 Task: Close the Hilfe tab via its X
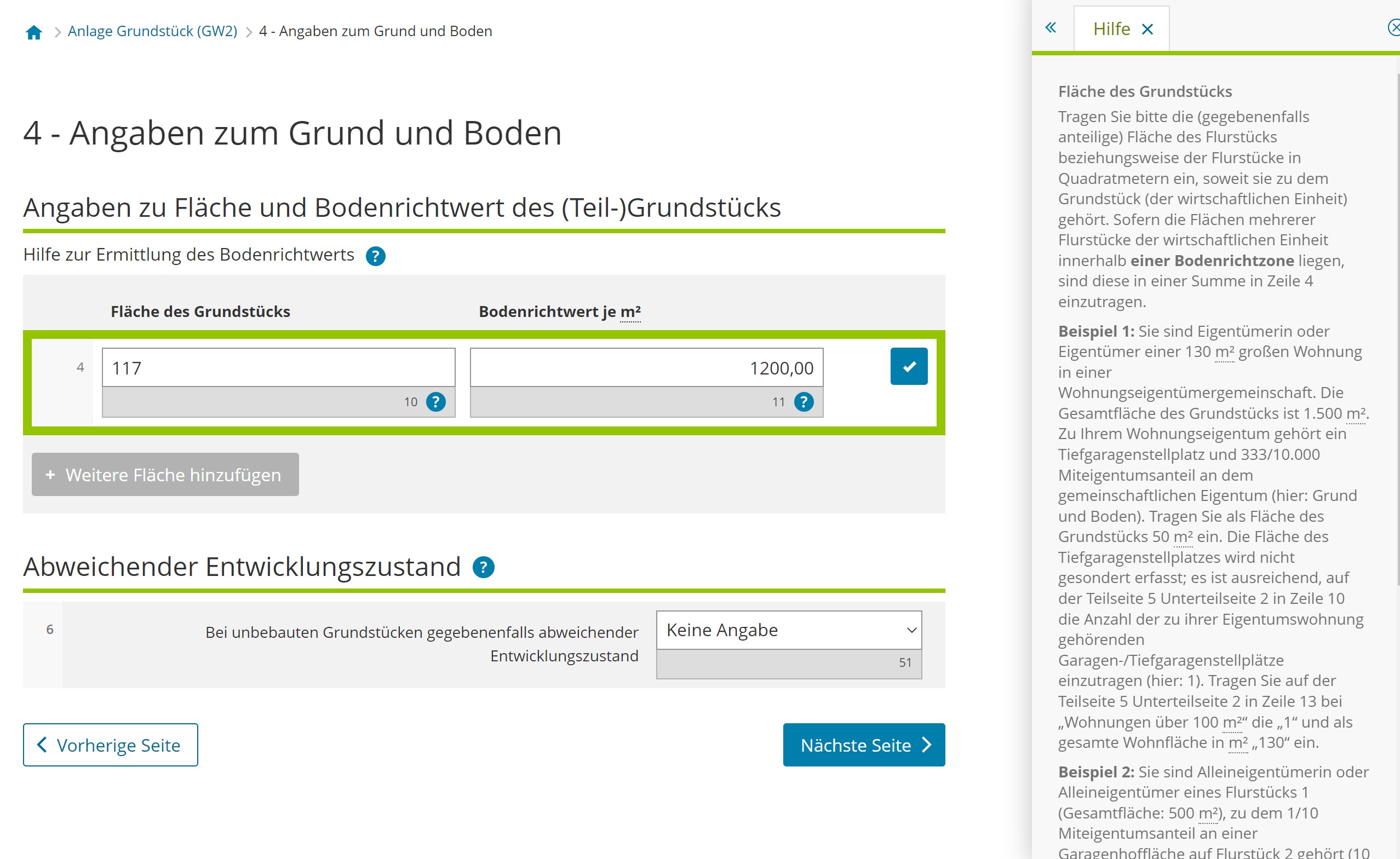click(x=1147, y=28)
